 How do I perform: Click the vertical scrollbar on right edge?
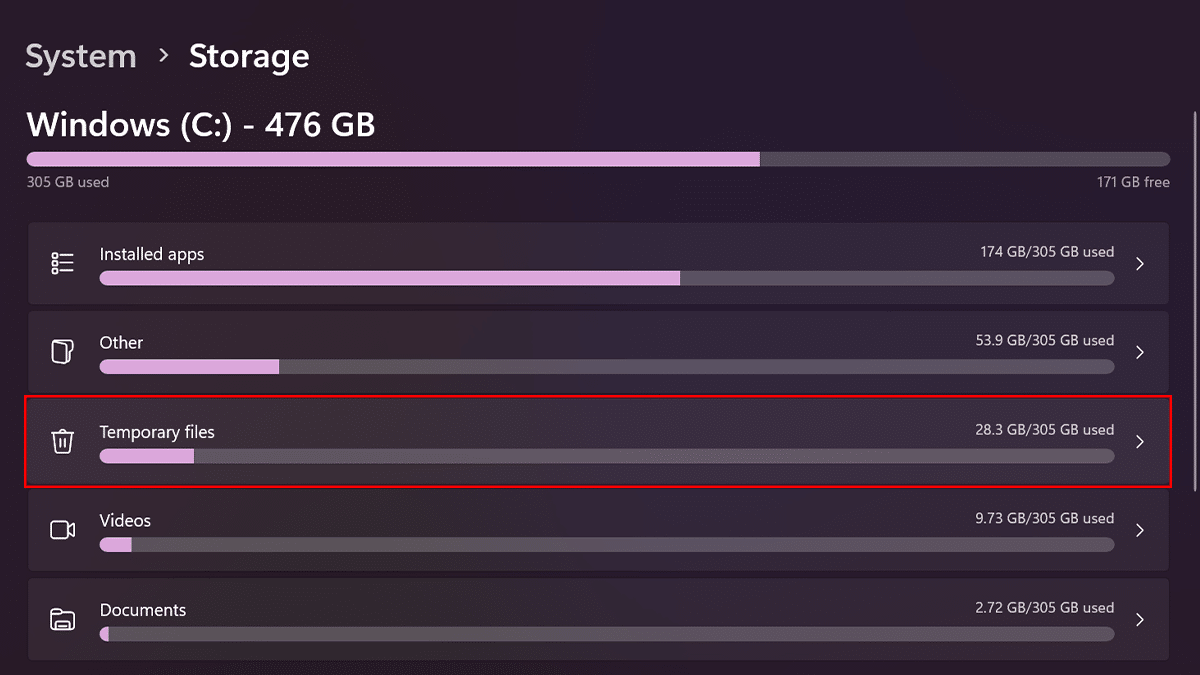[x=1196, y=300]
